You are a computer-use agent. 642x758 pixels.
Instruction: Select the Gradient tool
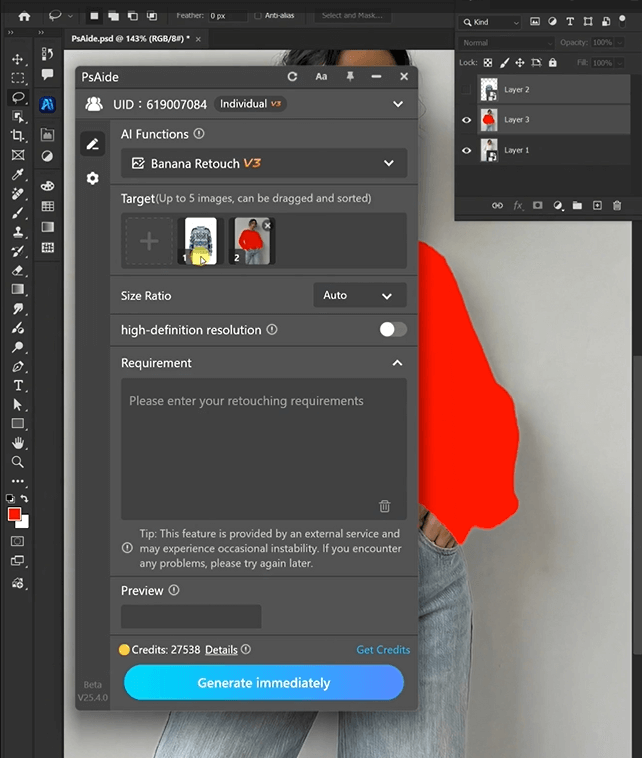coord(18,289)
